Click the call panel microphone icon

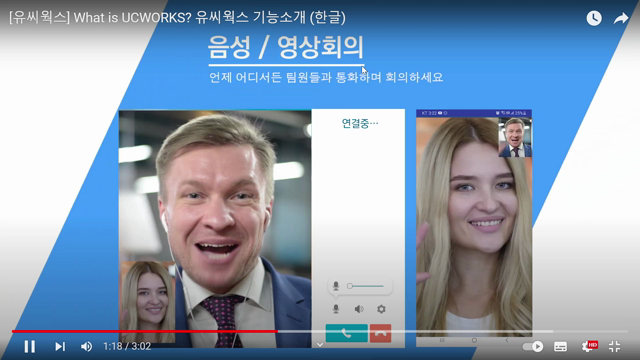[336, 309]
